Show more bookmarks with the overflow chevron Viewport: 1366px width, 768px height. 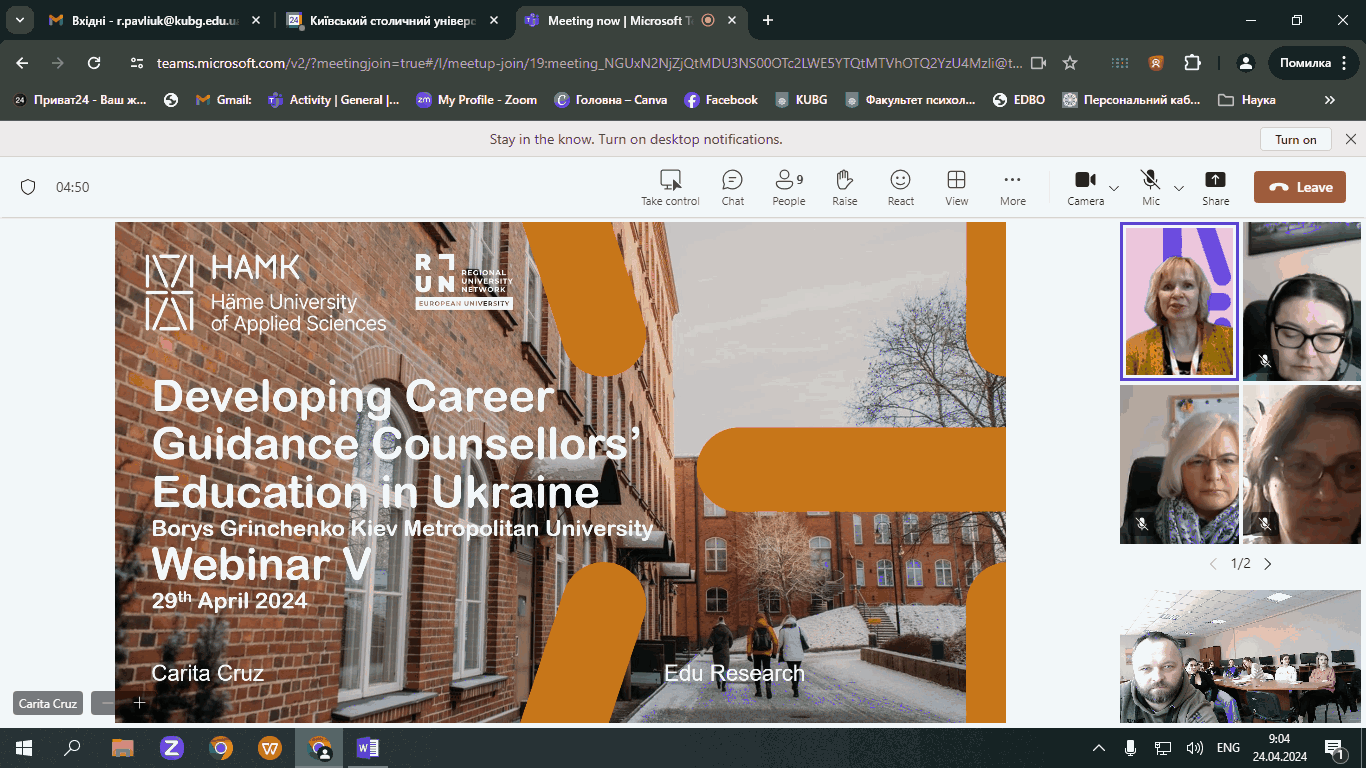point(1329,100)
